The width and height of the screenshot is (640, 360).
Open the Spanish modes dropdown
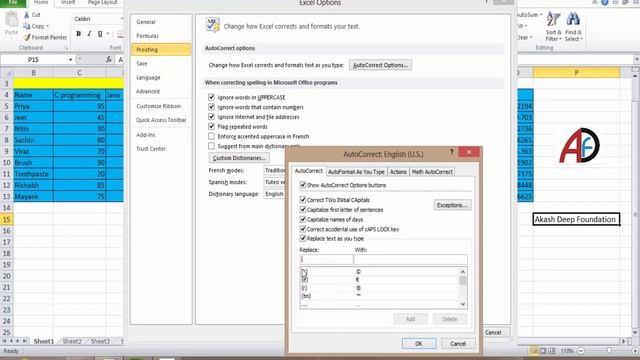click(x=275, y=182)
